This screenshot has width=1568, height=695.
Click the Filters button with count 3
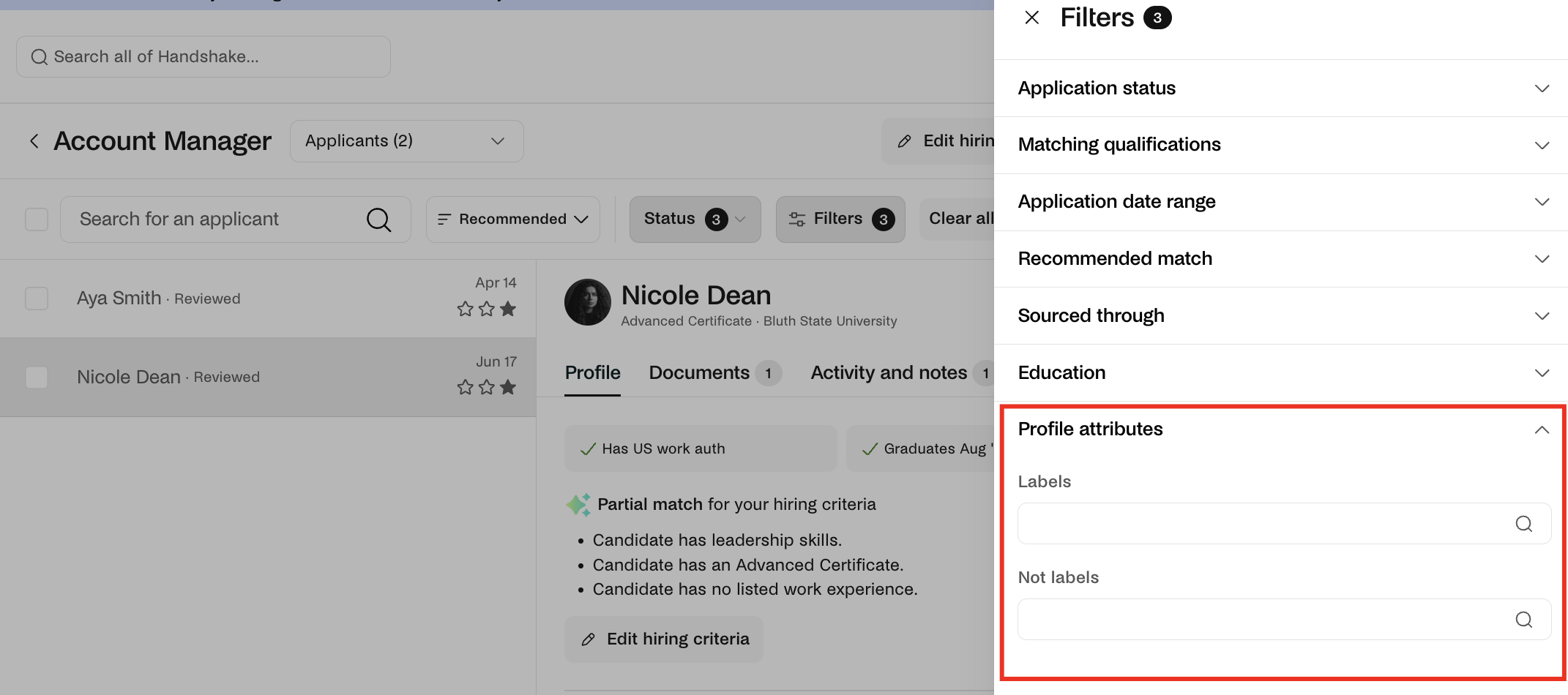[x=840, y=219]
